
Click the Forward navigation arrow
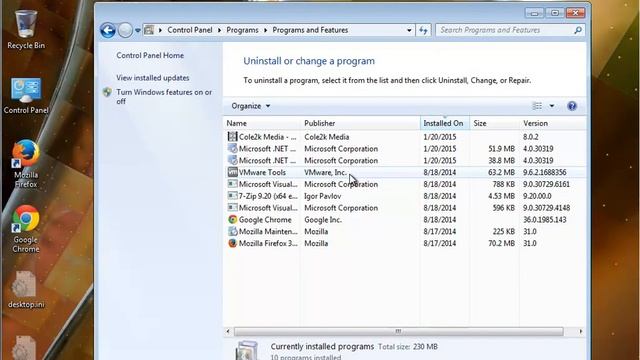click(x=125, y=30)
